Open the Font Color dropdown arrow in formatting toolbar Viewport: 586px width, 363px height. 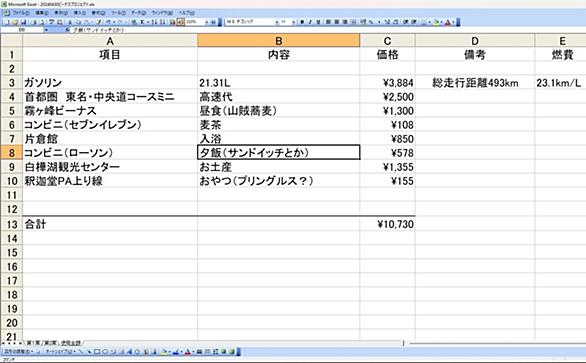[453, 22]
